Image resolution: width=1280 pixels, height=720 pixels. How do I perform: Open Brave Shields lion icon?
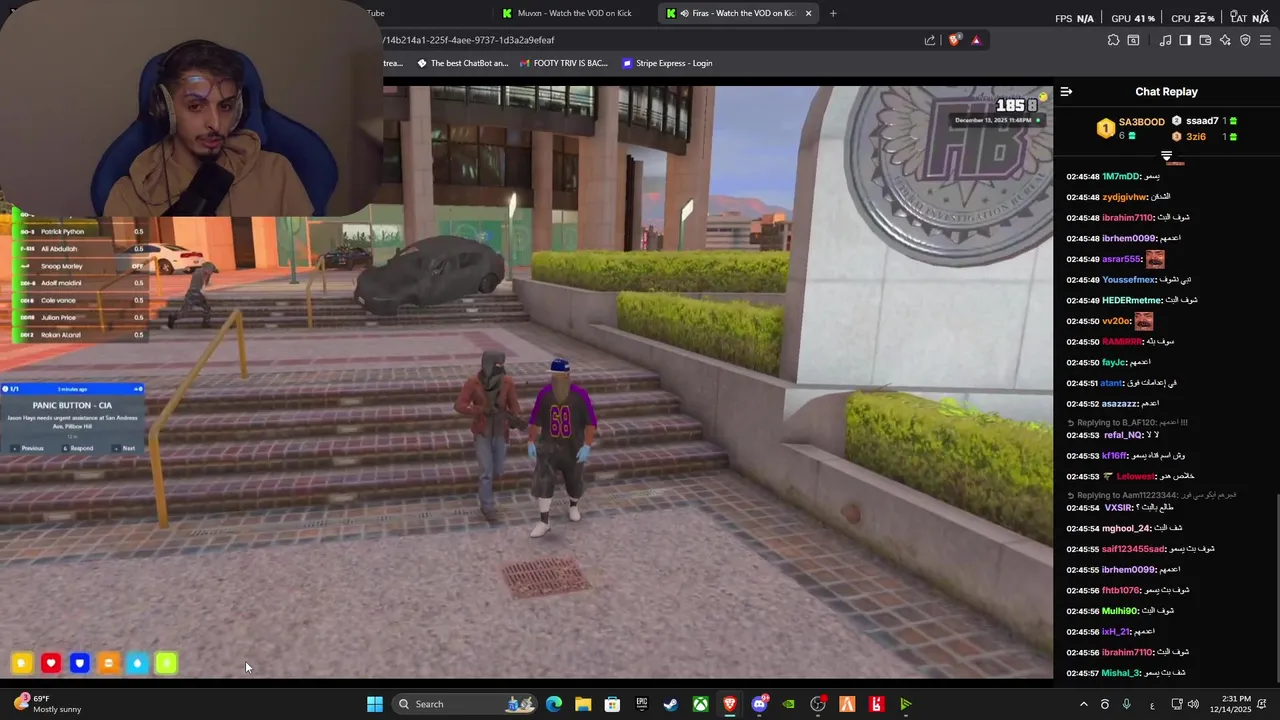click(x=955, y=40)
